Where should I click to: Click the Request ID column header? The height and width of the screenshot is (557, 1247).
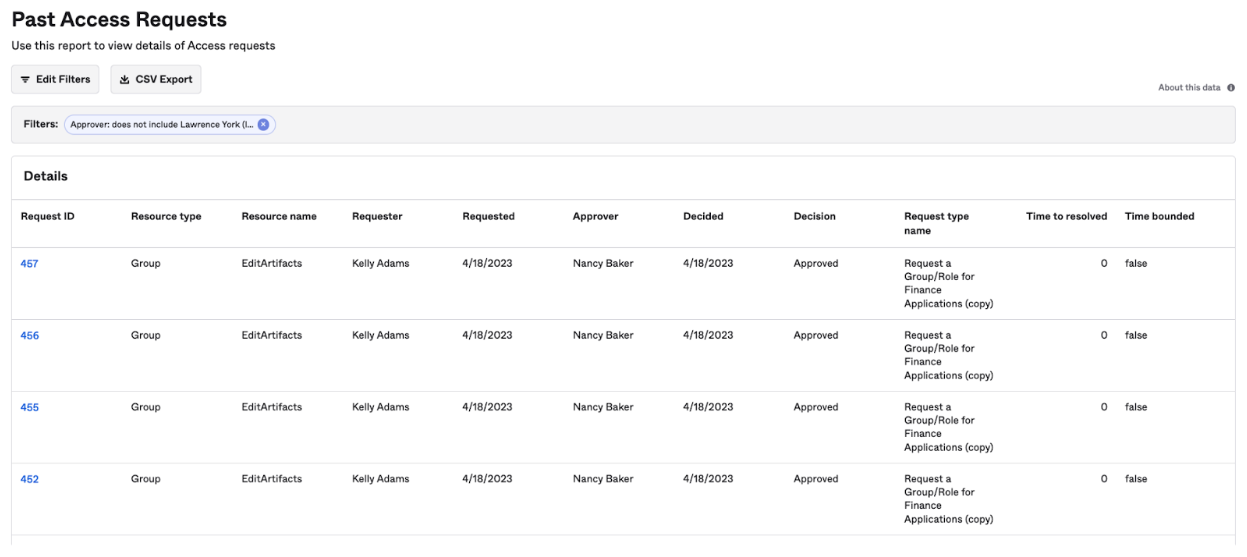(48, 217)
